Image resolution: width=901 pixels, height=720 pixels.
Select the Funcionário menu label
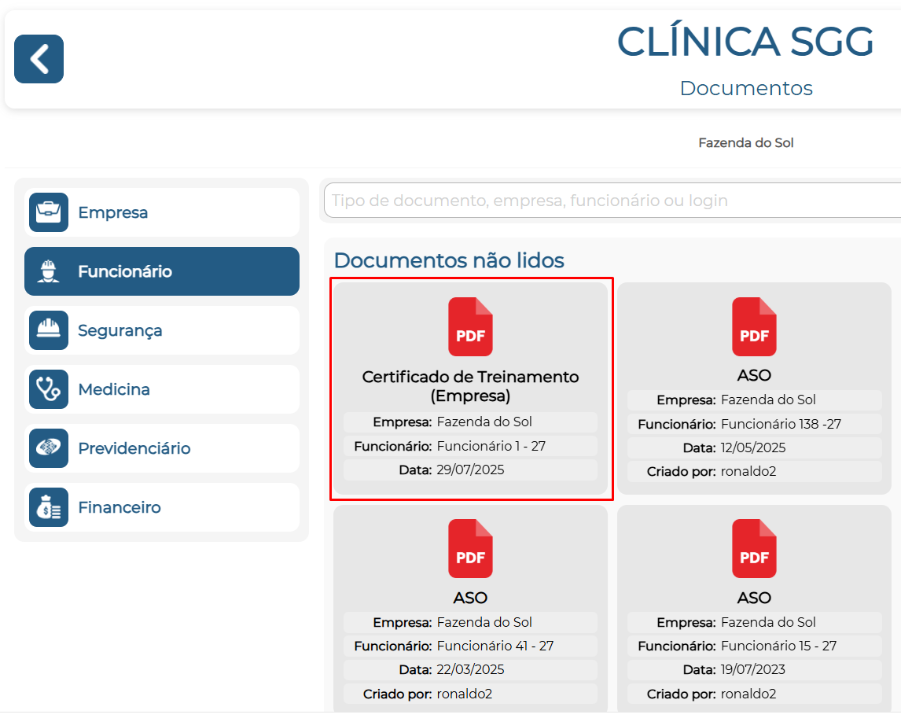(125, 271)
